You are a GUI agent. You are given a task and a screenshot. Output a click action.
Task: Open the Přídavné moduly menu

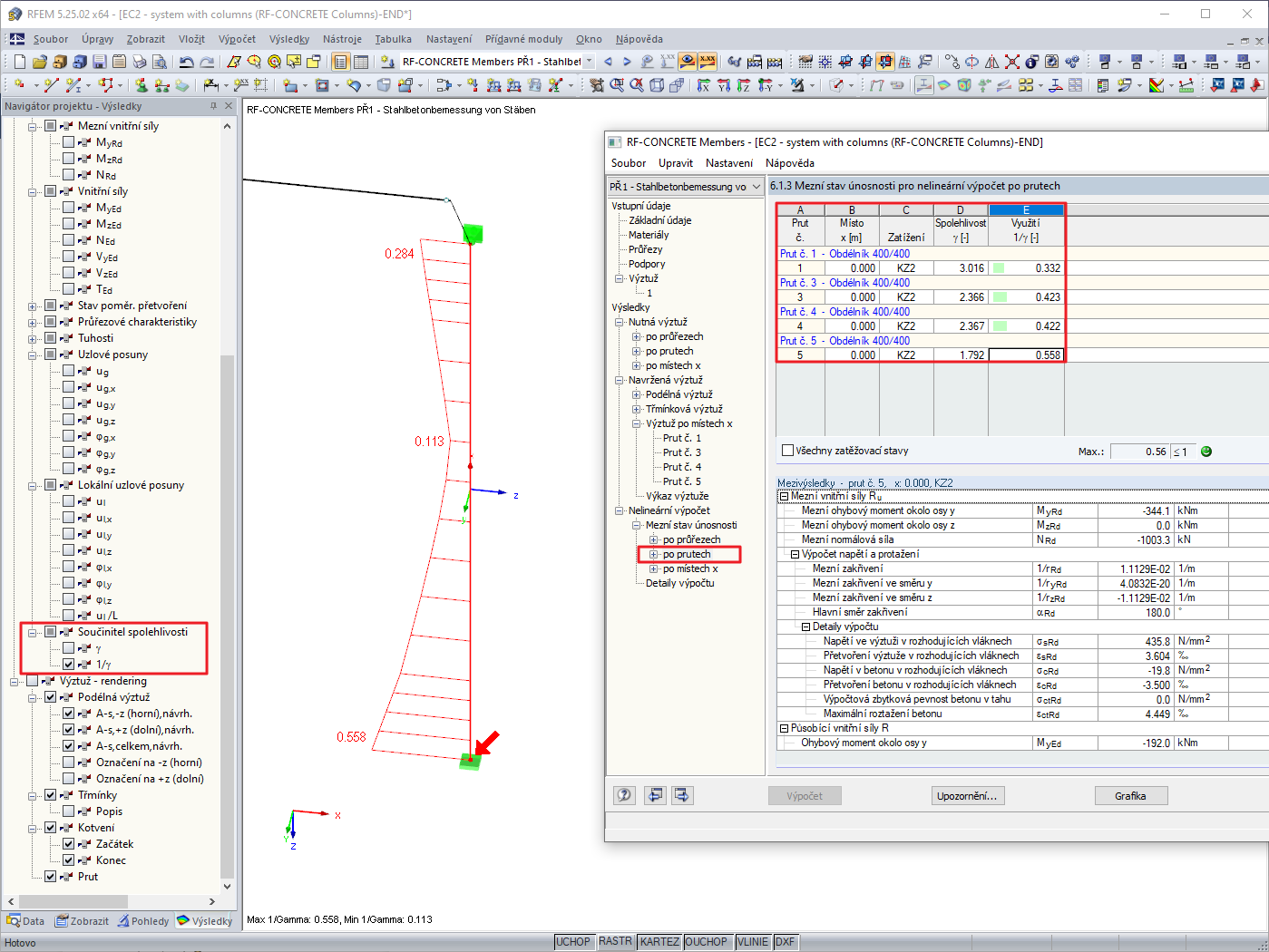click(523, 39)
